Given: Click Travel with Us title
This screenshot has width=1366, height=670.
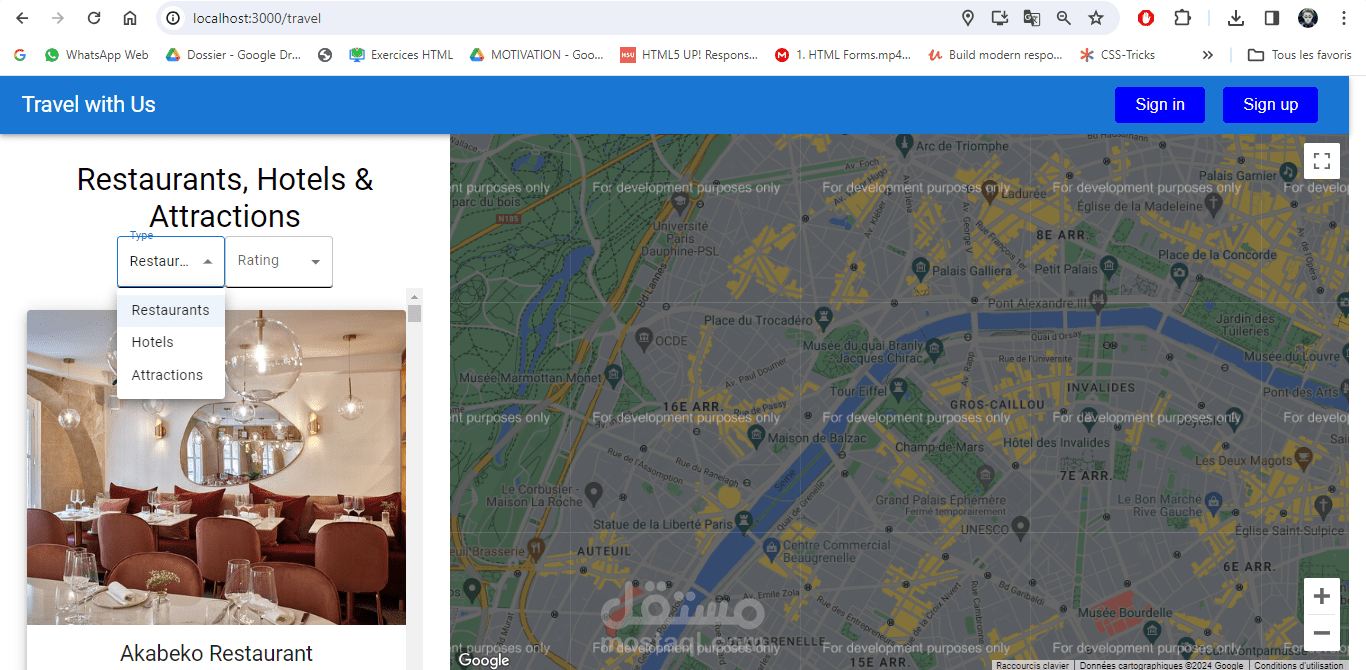Looking at the screenshot, I should click(89, 105).
